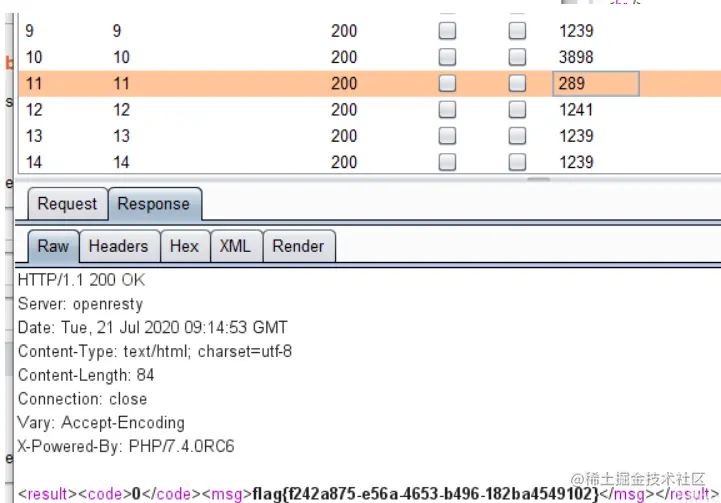Tick the second checkbox in row 9

517,31
